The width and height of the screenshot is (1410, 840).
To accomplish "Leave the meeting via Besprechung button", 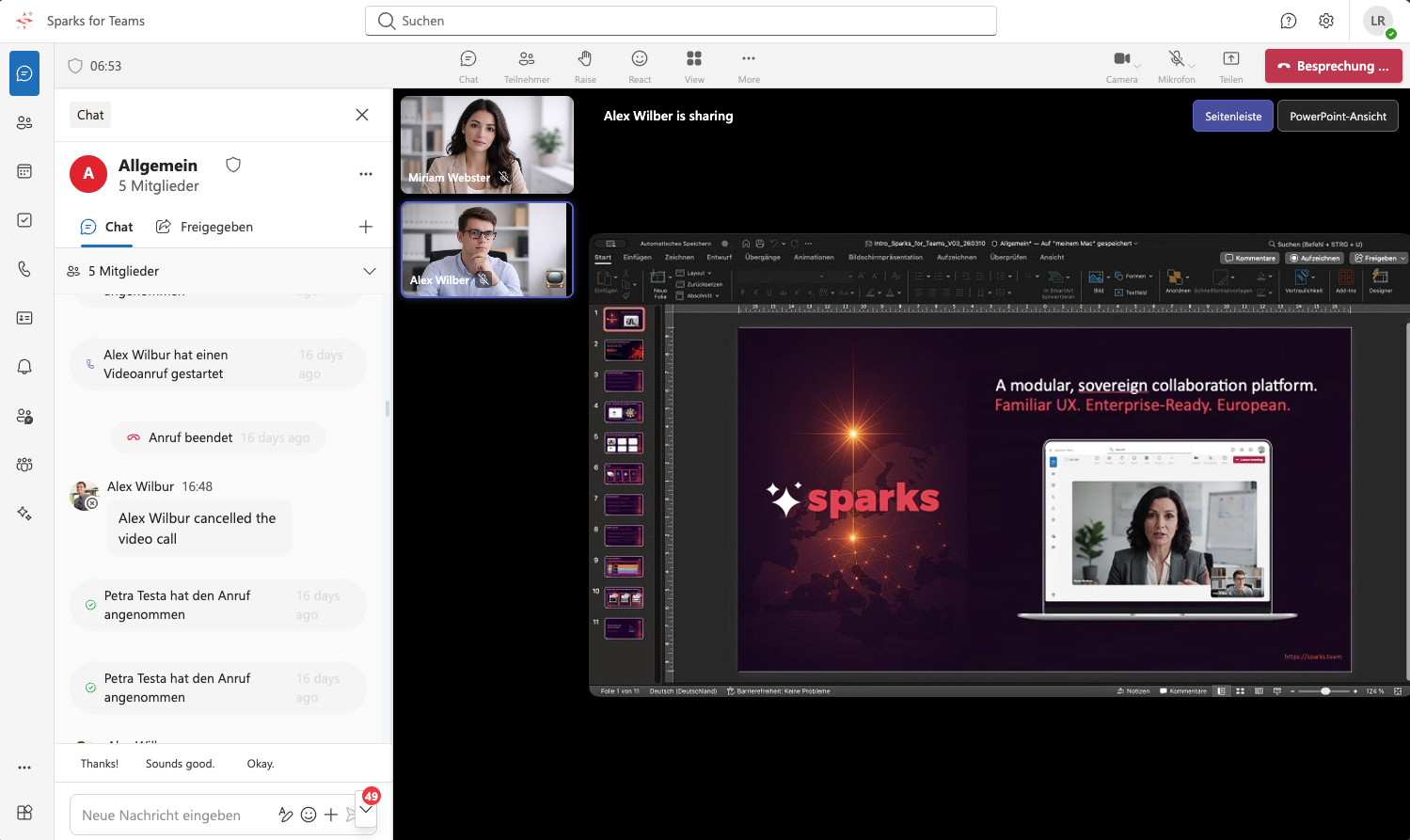I will (x=1334, y=66).
